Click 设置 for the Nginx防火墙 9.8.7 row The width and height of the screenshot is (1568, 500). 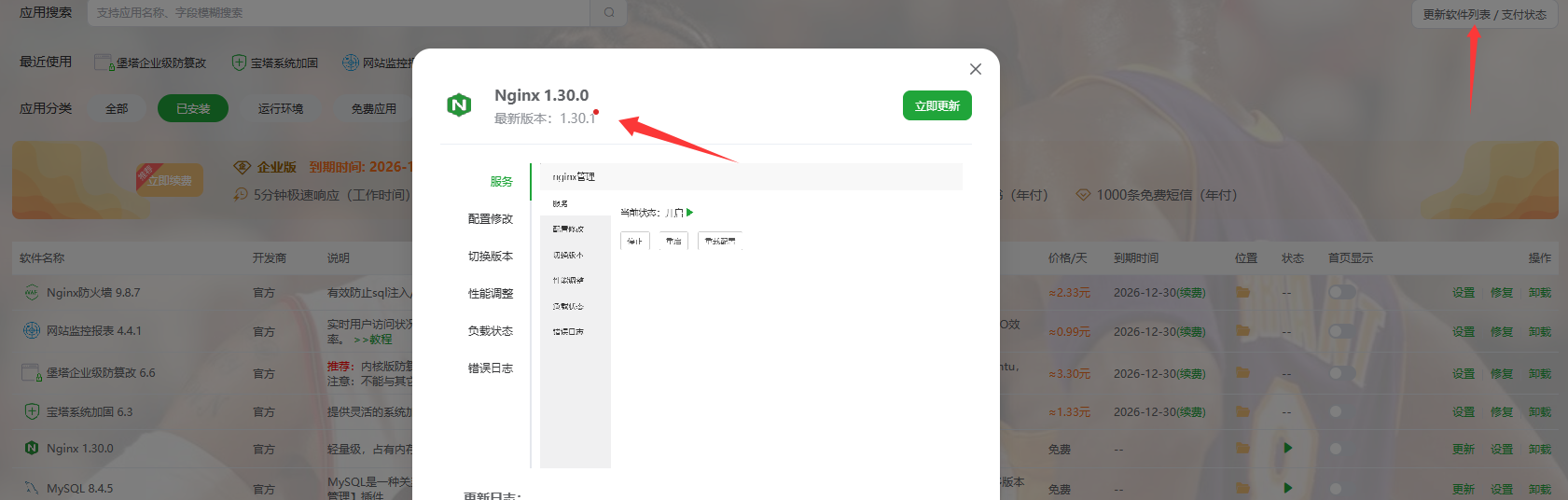click(1464, 292)
